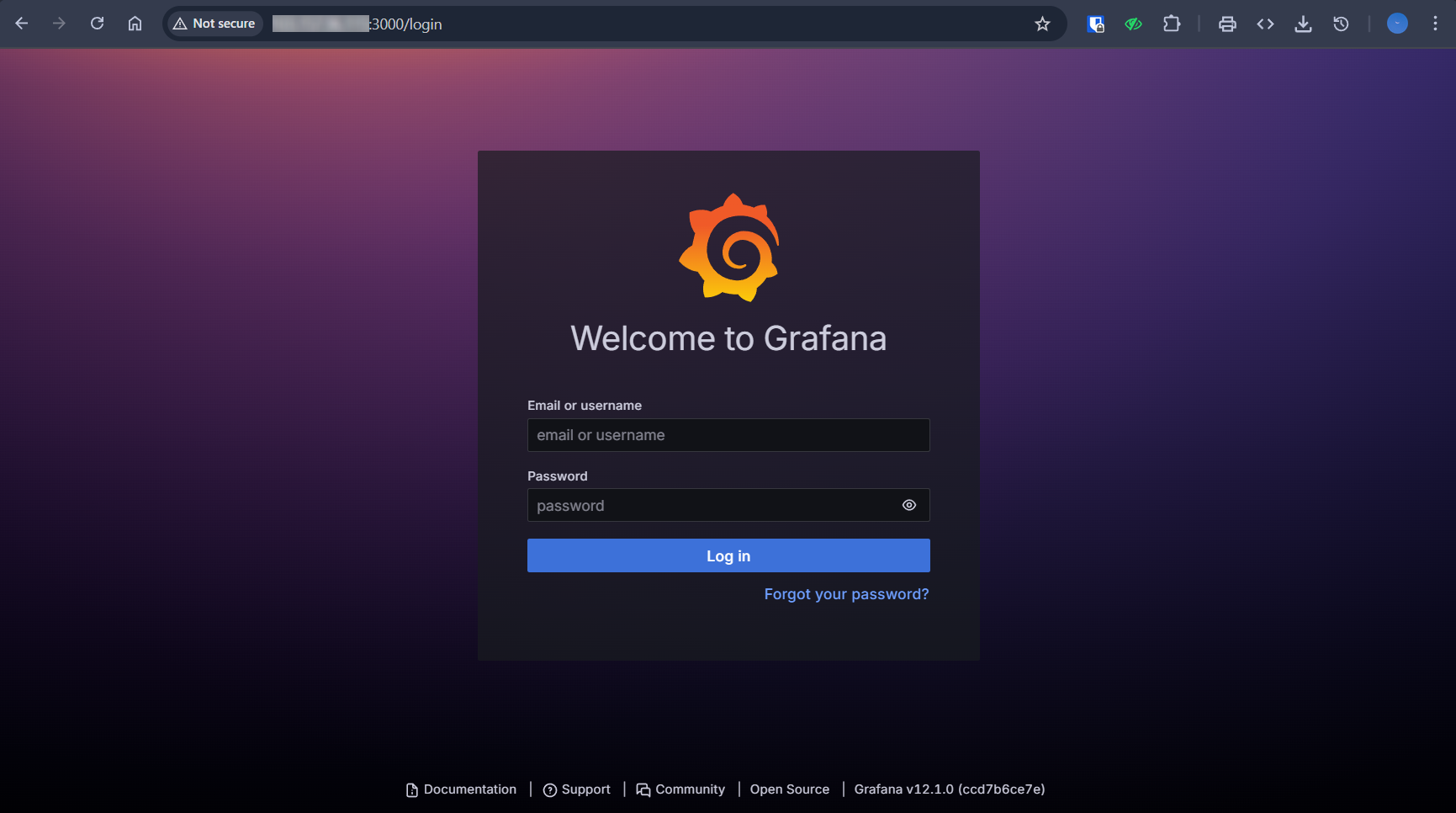Open browser downloads icon

click(x=1303, y=24)
